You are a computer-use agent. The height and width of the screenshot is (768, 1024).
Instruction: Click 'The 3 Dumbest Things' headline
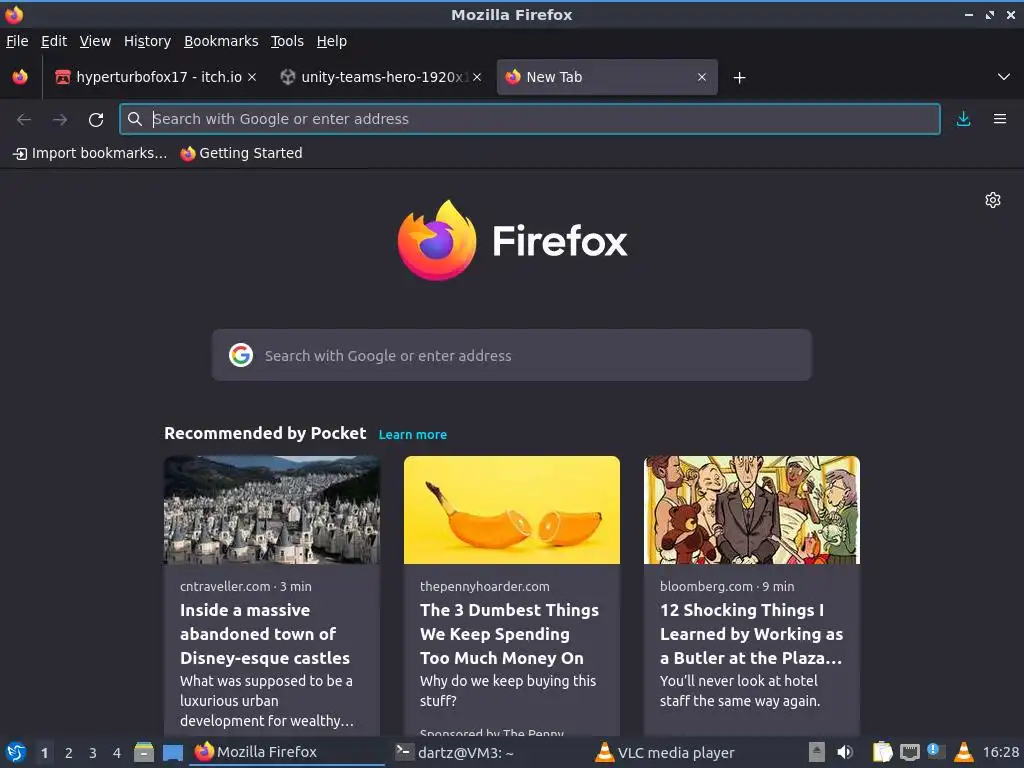[509, 634]
